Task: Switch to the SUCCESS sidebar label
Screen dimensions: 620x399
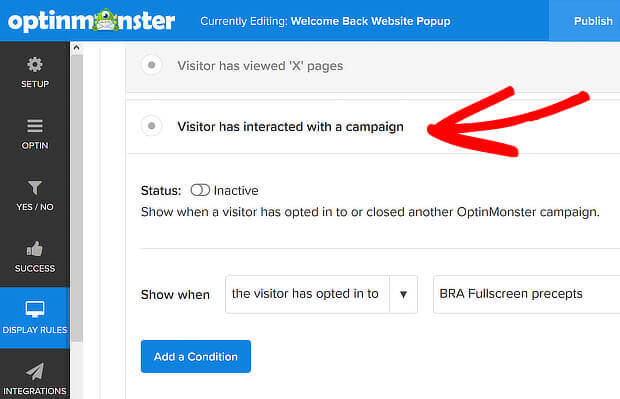Action: pos(35,269)
